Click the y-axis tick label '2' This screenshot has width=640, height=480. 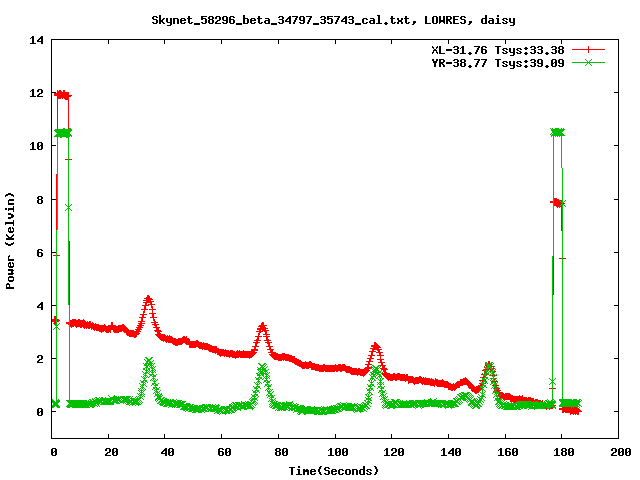(x=40, y=359)
